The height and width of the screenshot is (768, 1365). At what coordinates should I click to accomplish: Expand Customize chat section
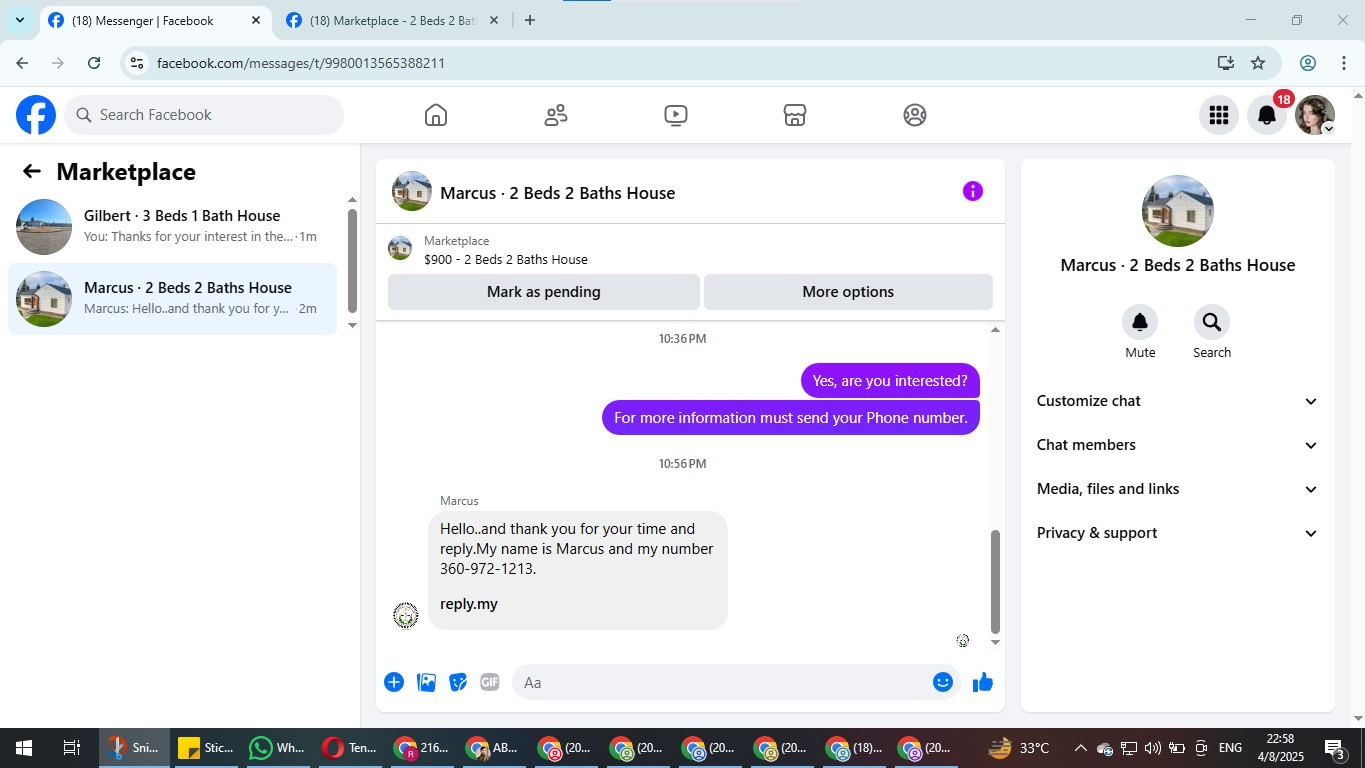click(x=1178, y=401)
